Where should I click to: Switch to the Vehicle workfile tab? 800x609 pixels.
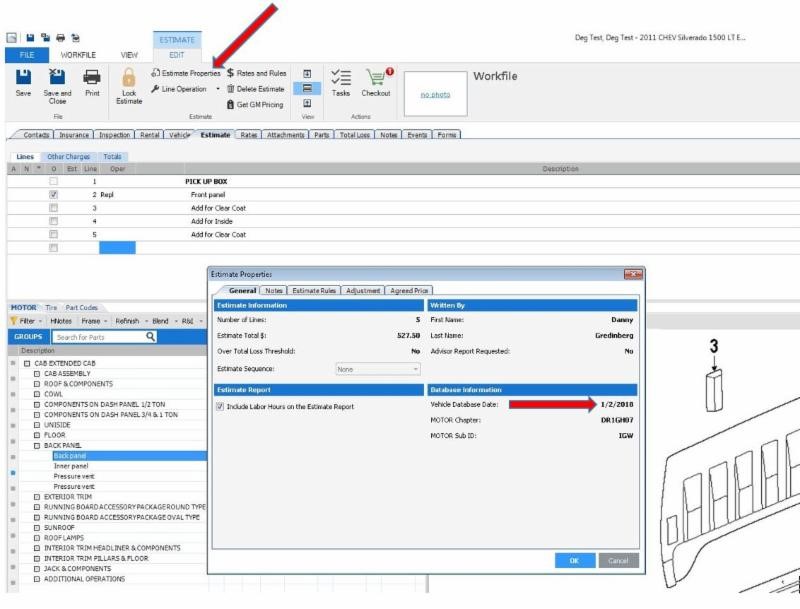(x=179, y=135)
